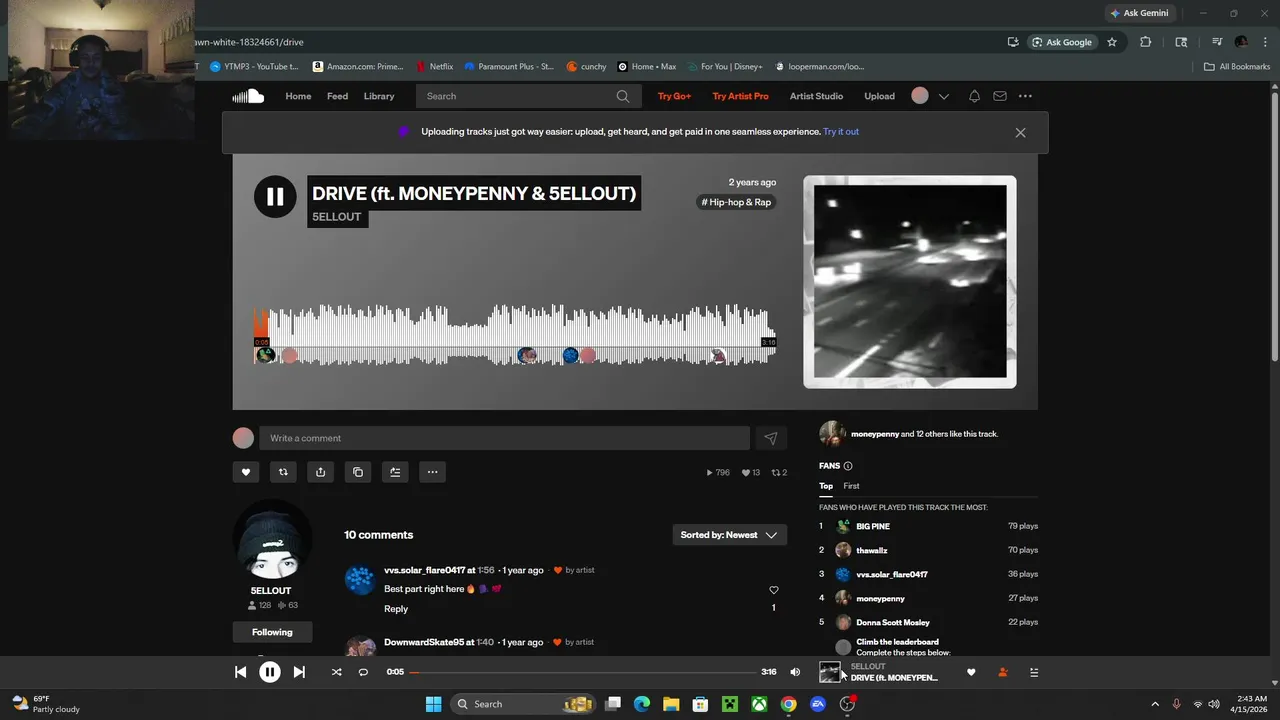Skip to the next track
The width and height of the screenshot is (1280, 720).
[x=299, y=672]
